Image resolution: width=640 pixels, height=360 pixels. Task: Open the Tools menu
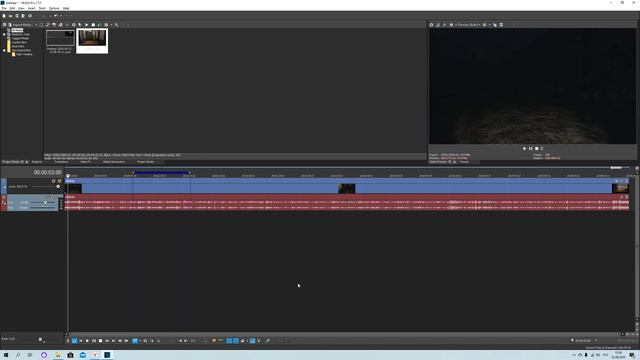coord(42,8)
